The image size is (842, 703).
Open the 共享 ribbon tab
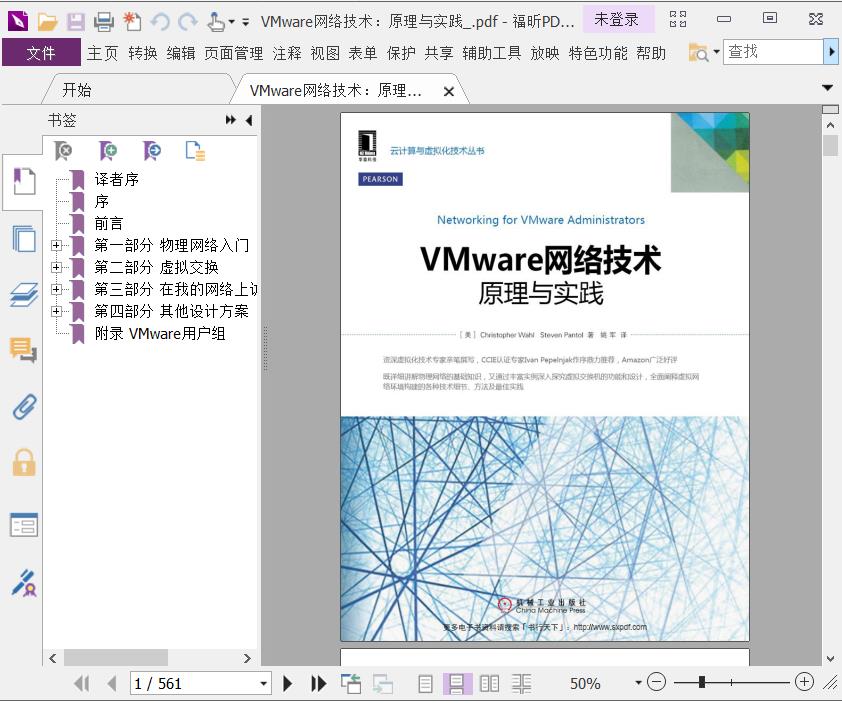coord(439,53)
